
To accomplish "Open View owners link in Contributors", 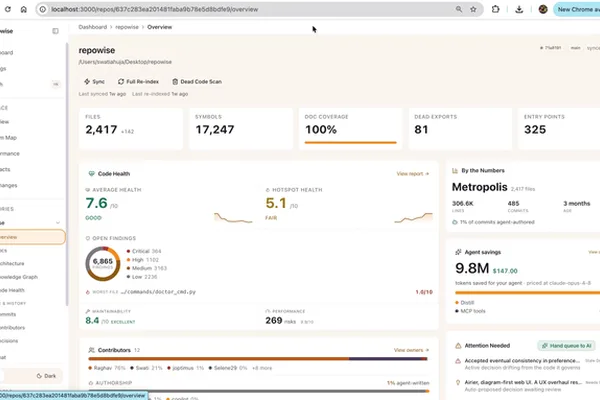I will coord(411,350).
